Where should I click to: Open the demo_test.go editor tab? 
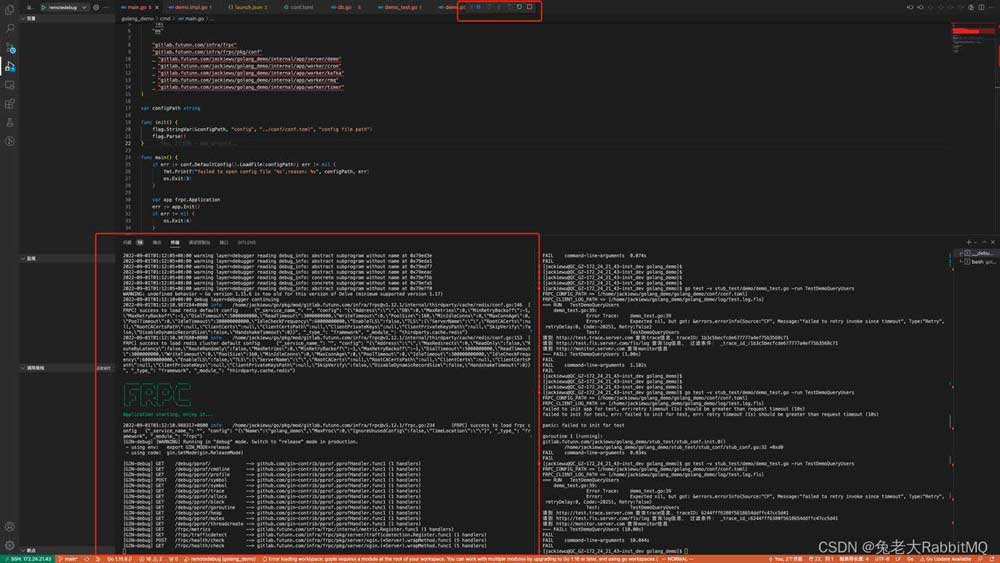402,6
